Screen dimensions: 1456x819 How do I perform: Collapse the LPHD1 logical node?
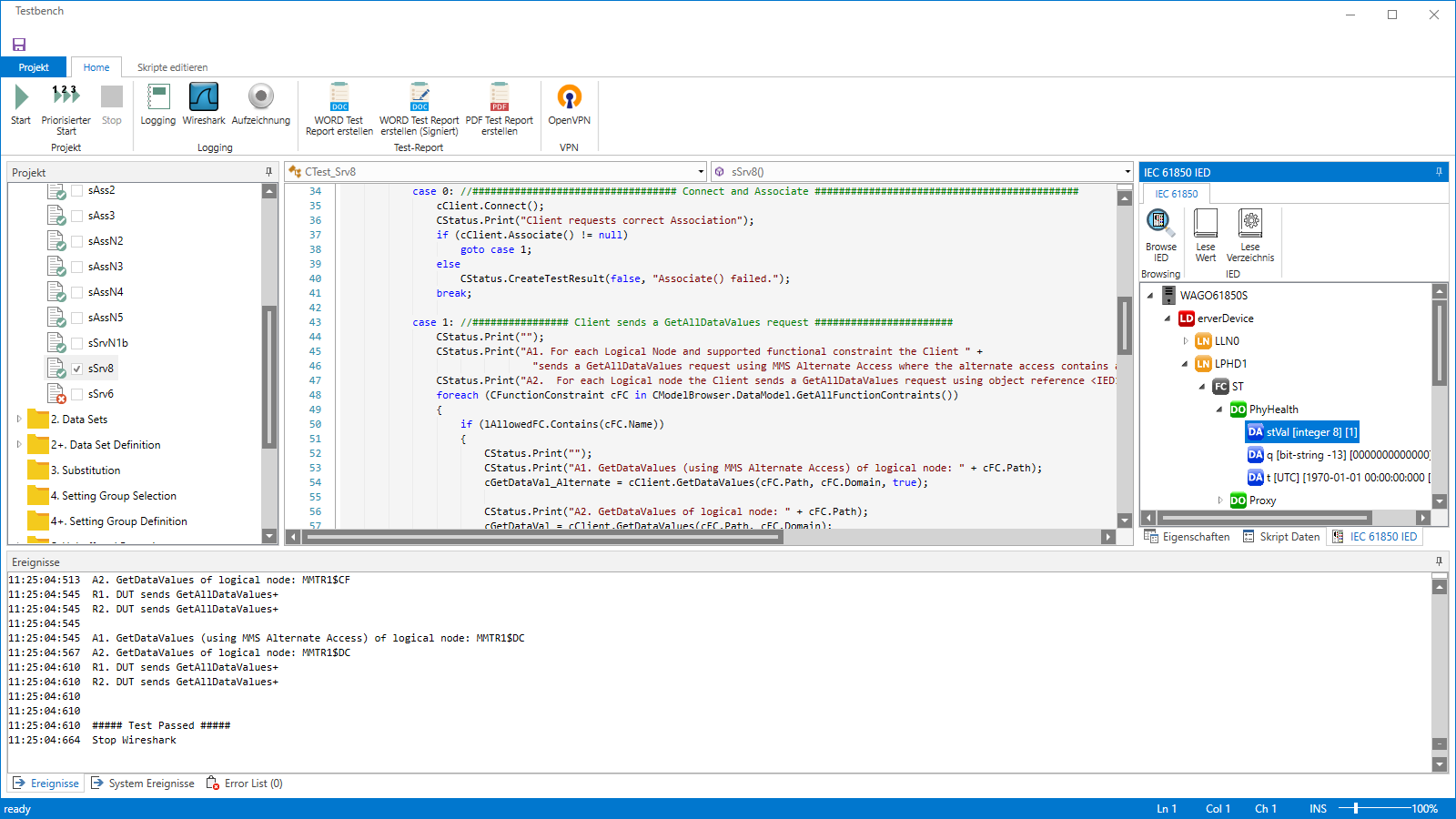point(1185,364)
